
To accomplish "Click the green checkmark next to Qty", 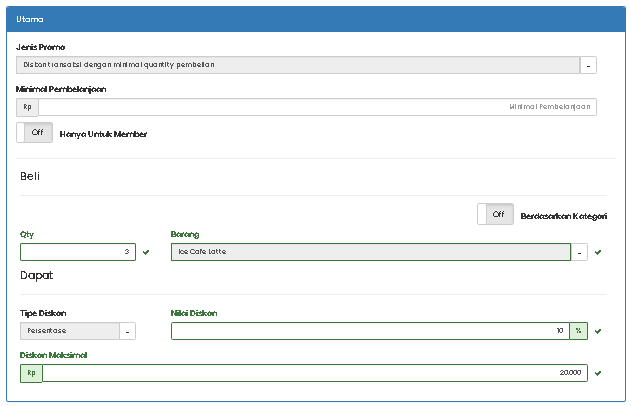I will (146, 252).
